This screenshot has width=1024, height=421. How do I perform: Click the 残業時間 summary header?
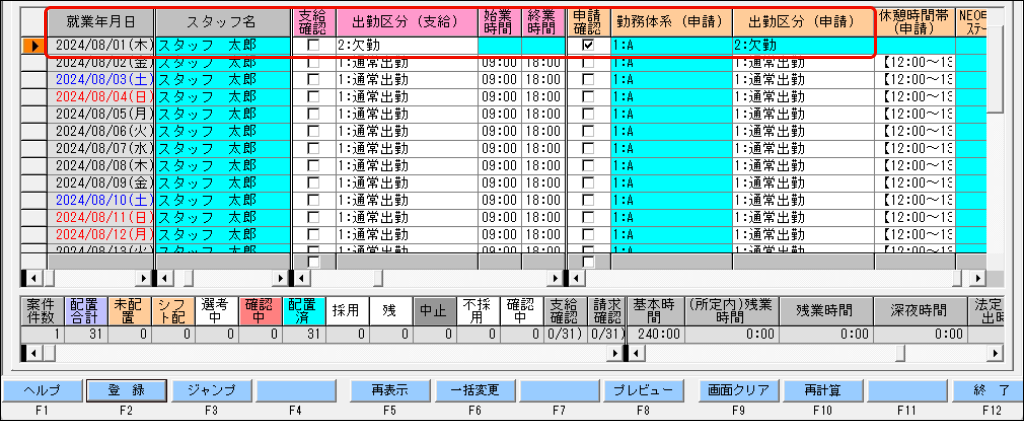click(x=824, y=311)
